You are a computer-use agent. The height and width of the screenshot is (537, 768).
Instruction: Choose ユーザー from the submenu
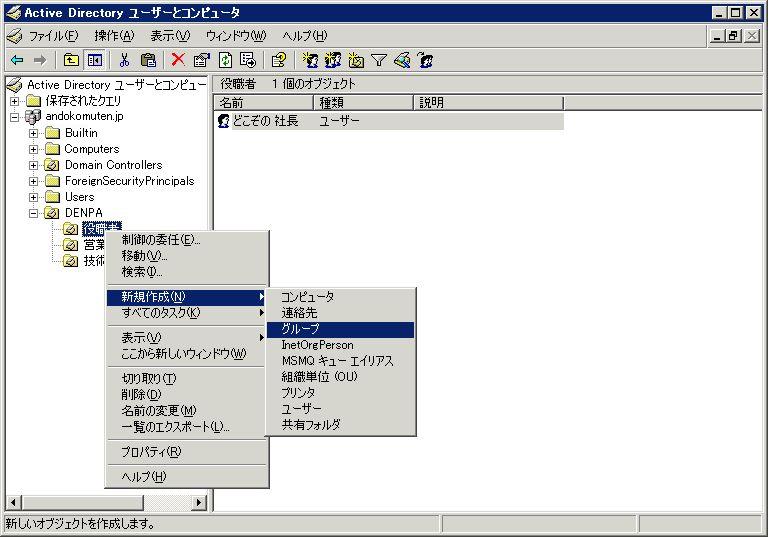340,409
